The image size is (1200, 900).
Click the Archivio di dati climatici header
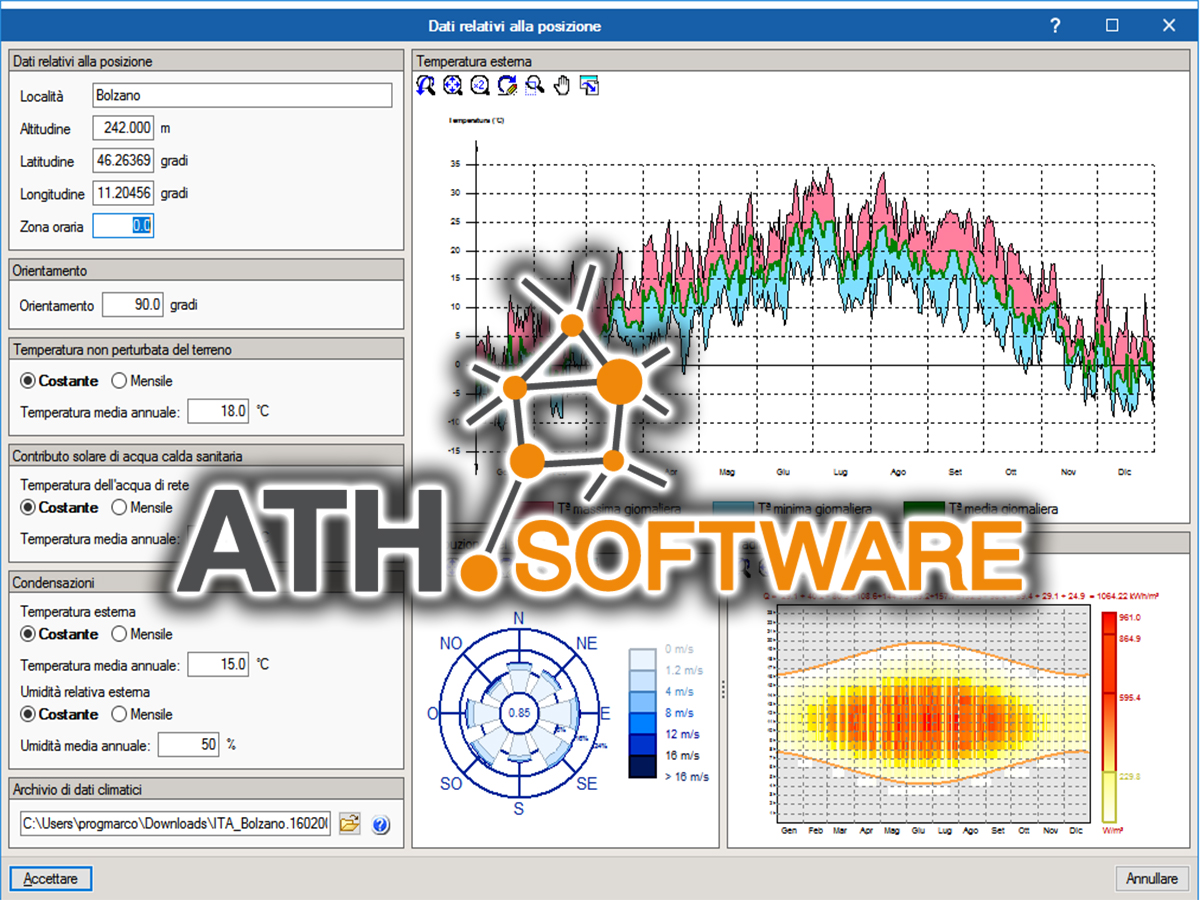[205, 789]
